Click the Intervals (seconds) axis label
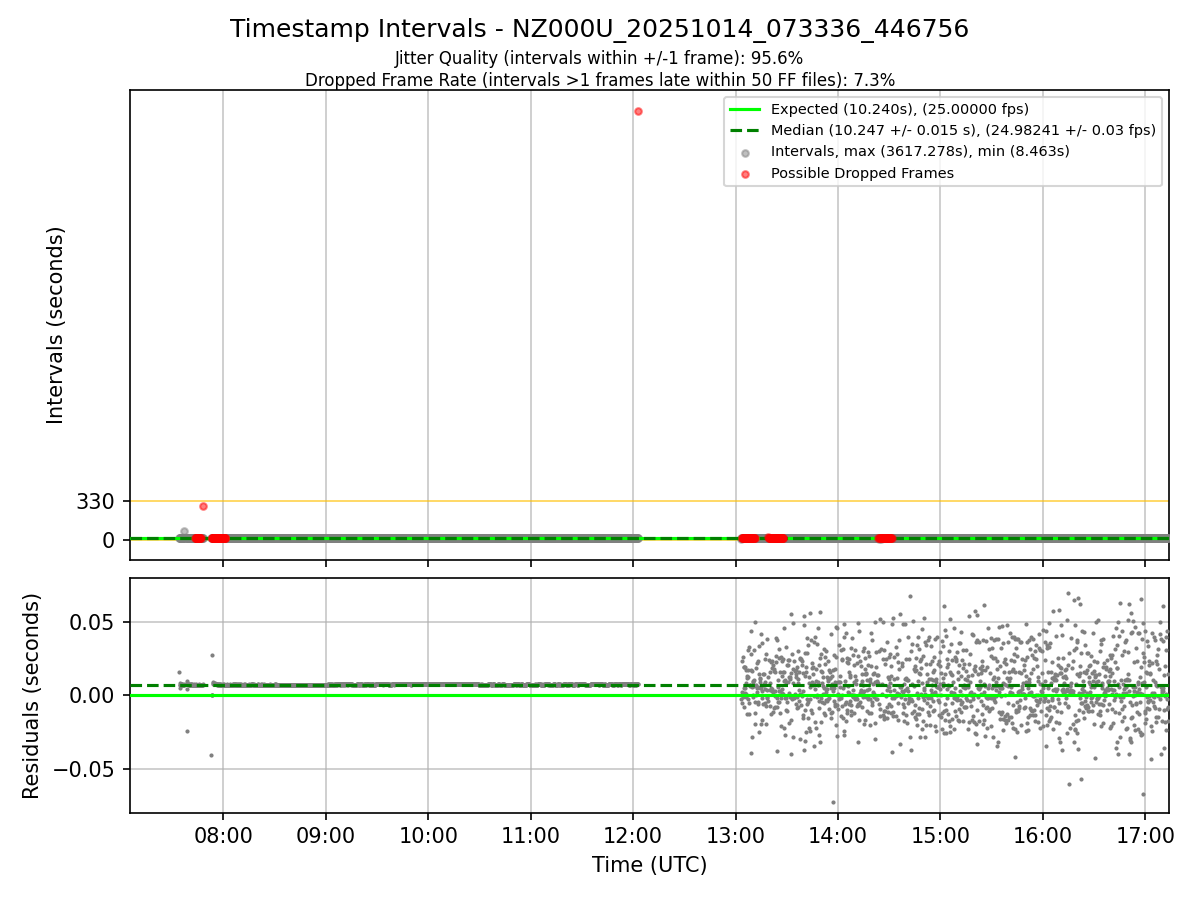1200x900 pixels. pyautogui.click(x=56, y=325)
